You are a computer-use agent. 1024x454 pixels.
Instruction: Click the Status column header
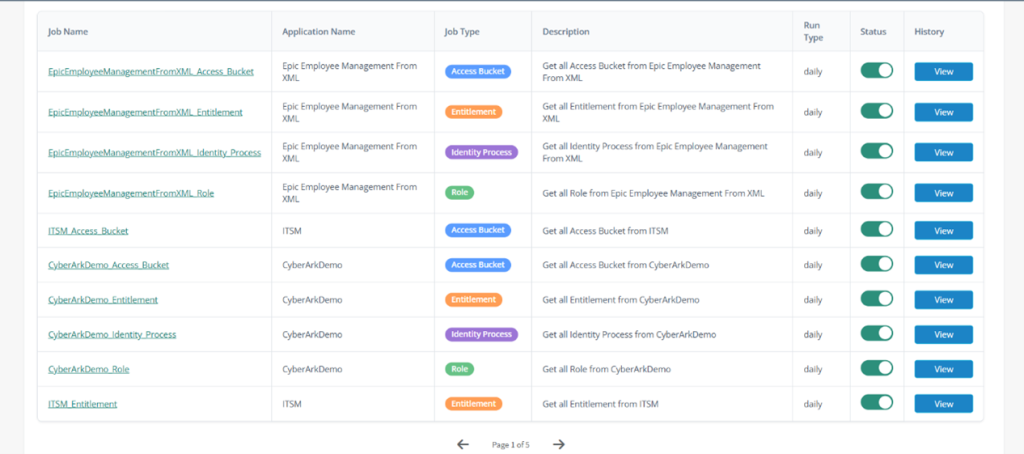click(873, 32)
